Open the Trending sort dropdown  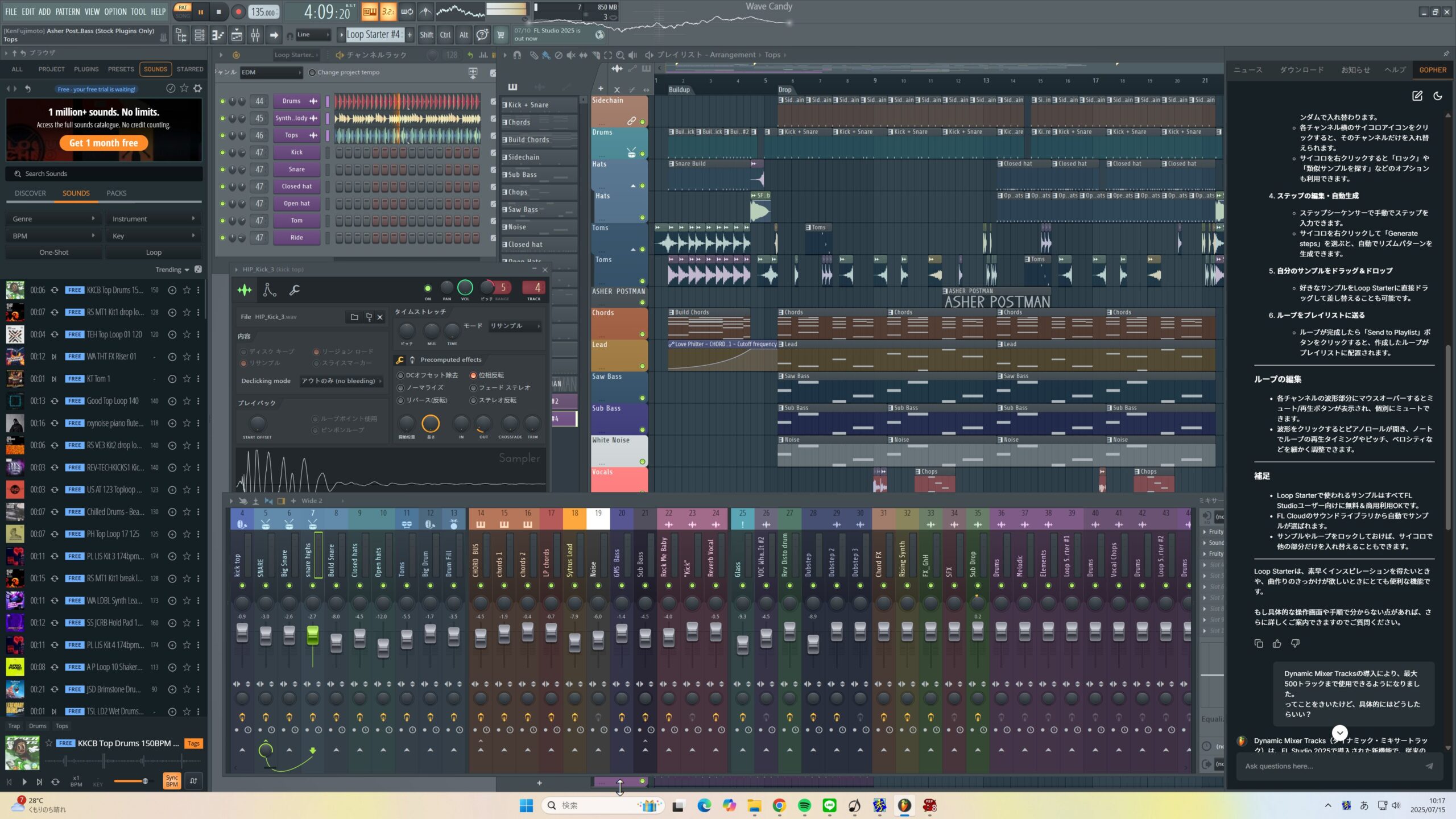172,270
